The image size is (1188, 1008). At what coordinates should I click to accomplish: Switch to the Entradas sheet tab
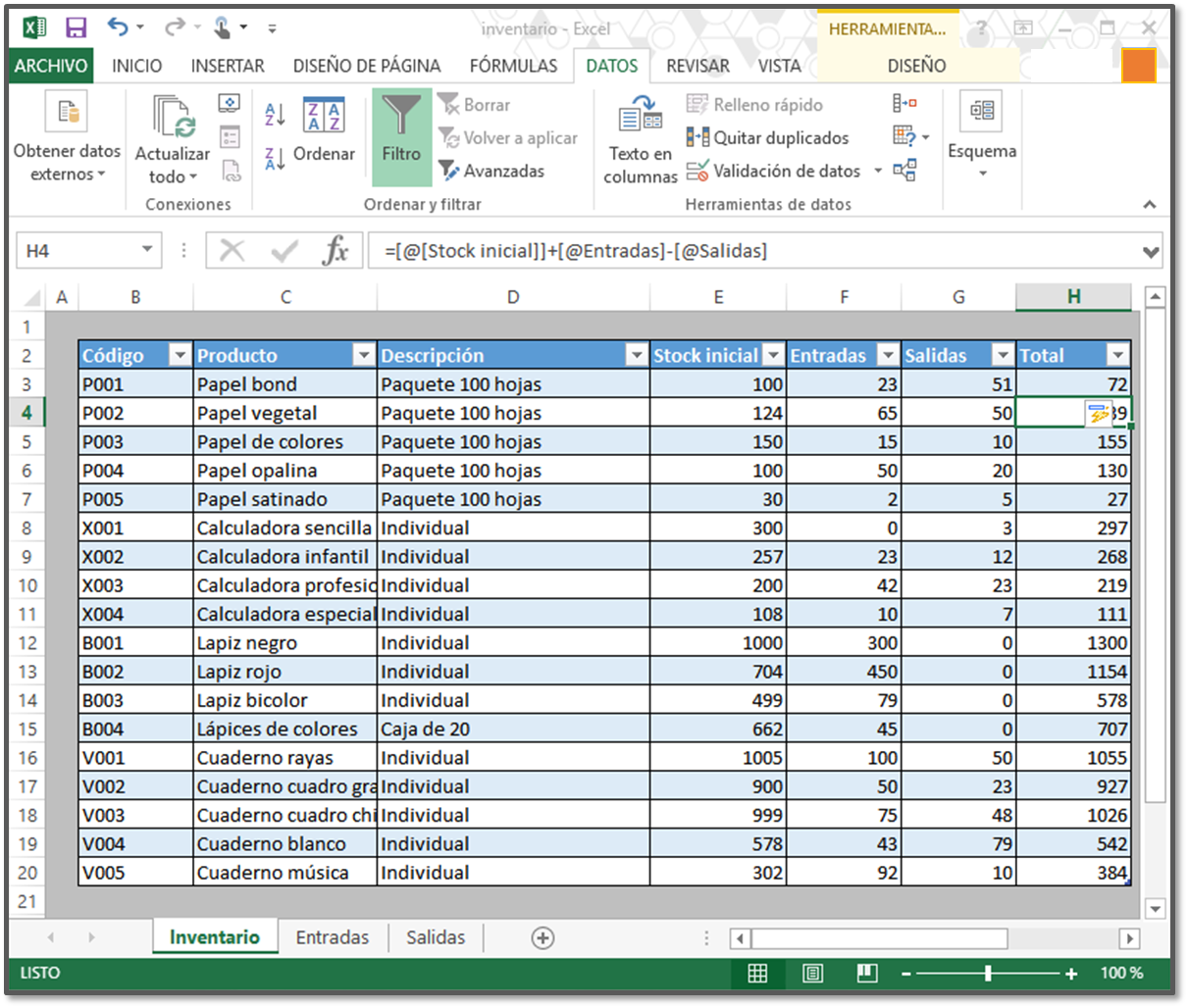pyautogui.click(x=333, y=937)
